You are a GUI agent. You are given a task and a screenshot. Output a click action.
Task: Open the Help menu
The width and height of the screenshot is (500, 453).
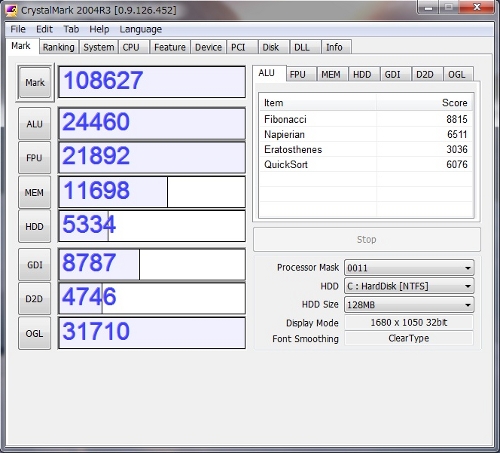pos(99,29)
